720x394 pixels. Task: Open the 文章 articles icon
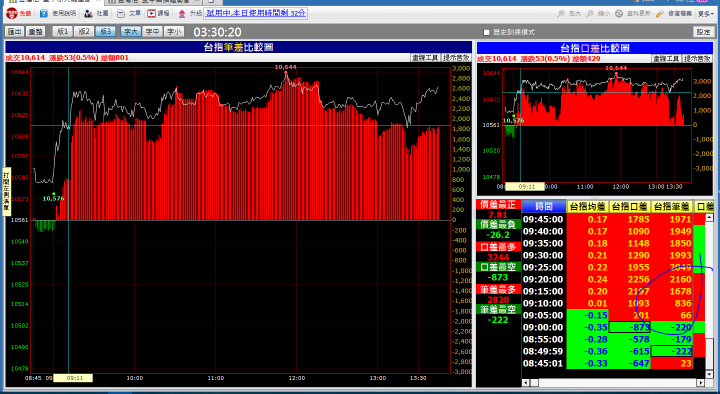coord(121,13)
